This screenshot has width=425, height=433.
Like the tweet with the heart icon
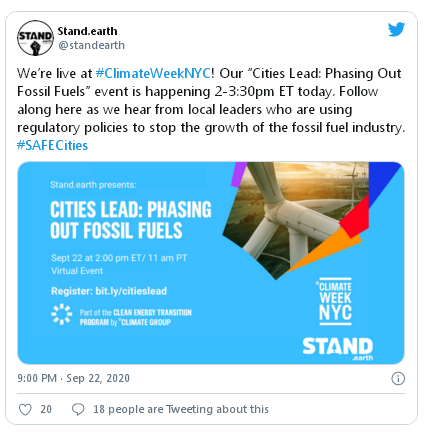pyautogui.click(x=25, y=409)
